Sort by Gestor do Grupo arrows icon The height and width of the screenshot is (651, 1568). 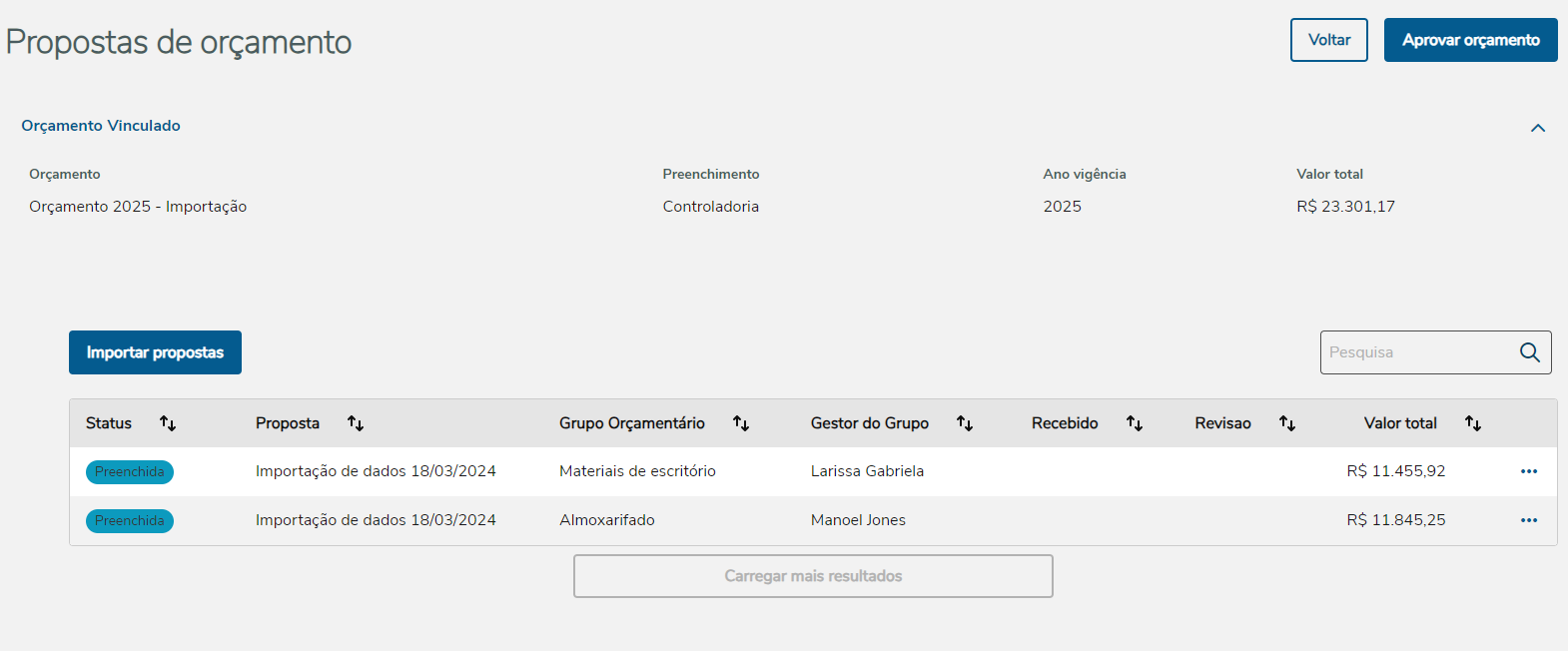(965, 423)
